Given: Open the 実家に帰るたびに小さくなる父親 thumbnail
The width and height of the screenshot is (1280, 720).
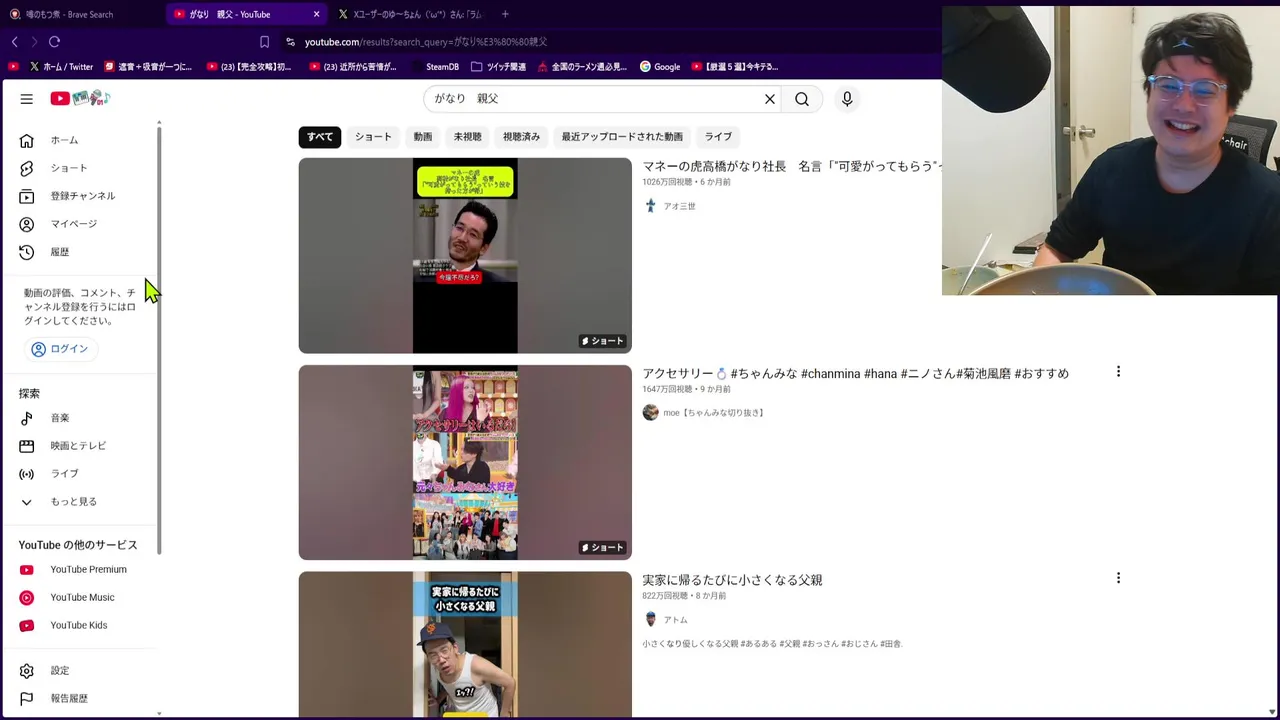Looking at the screenshot, I should 465,644.
